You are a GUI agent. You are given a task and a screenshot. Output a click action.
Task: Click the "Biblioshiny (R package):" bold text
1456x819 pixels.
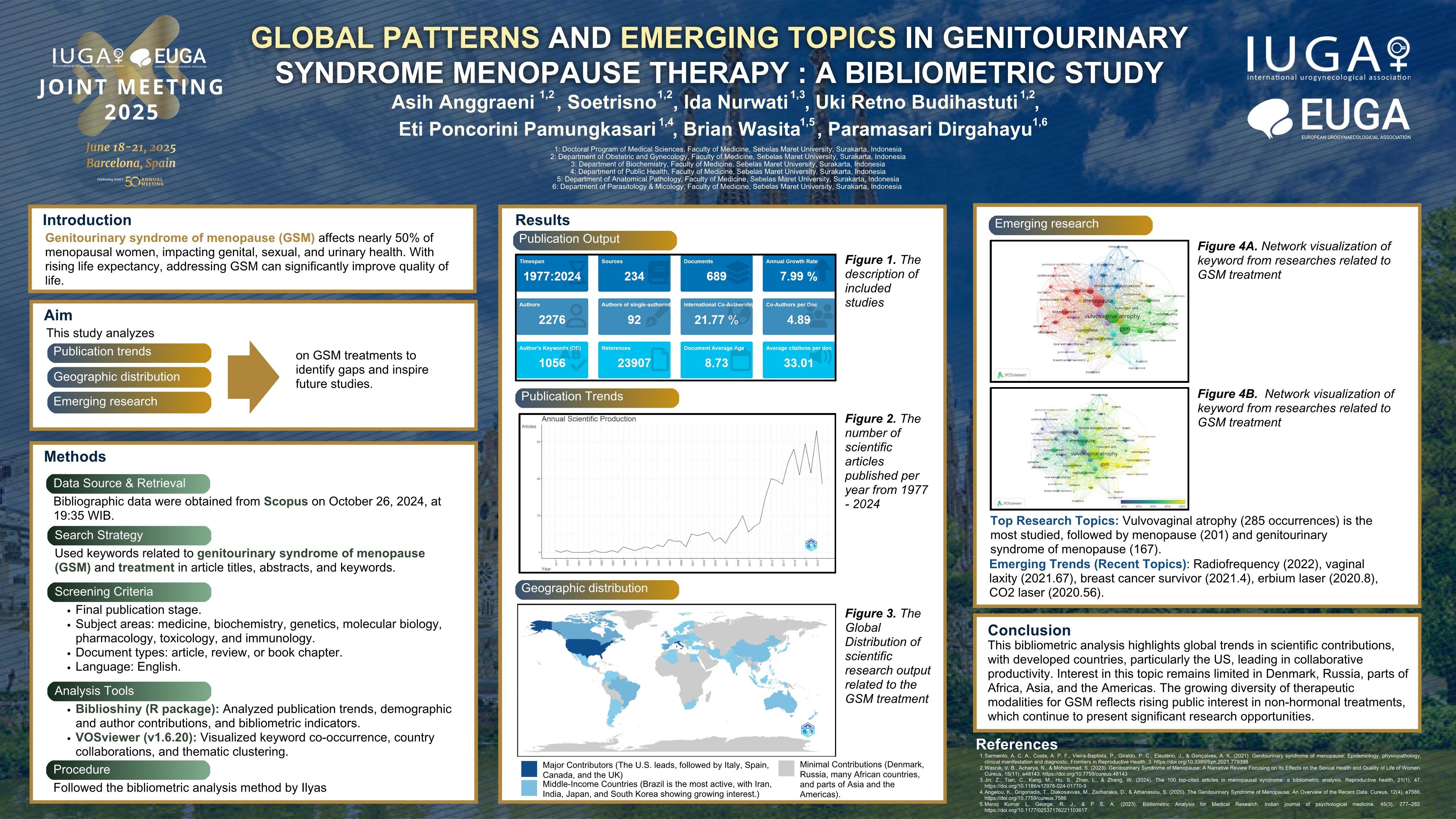click(147, 709)
